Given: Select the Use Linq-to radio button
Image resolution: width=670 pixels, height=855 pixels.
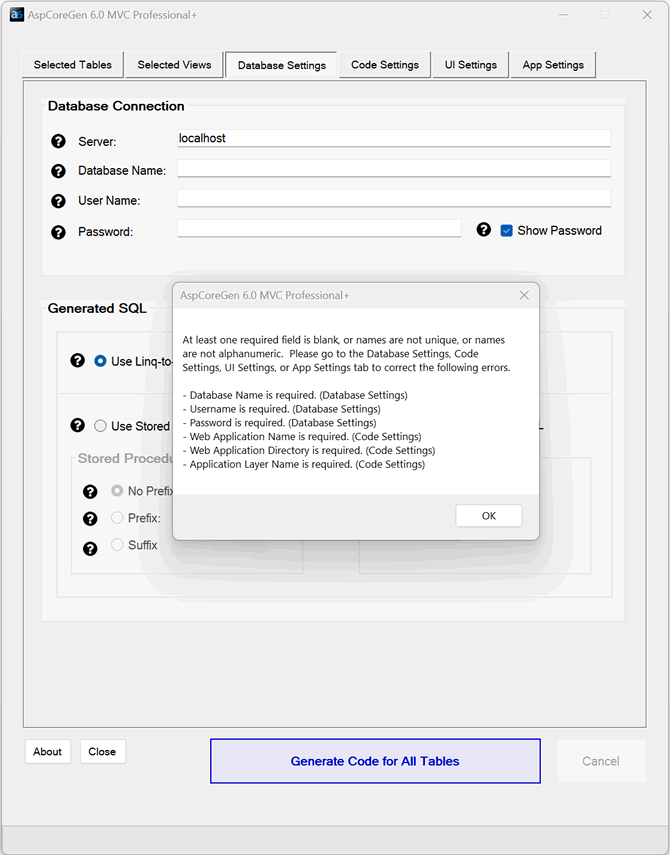Looking at the screenshot, I should click(100, 361).
